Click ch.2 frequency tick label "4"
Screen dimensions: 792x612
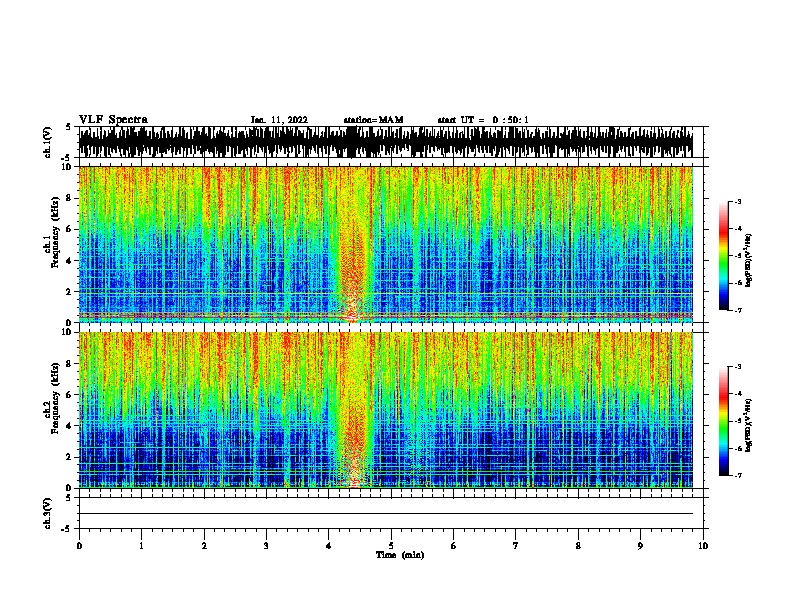coord(69,426)
